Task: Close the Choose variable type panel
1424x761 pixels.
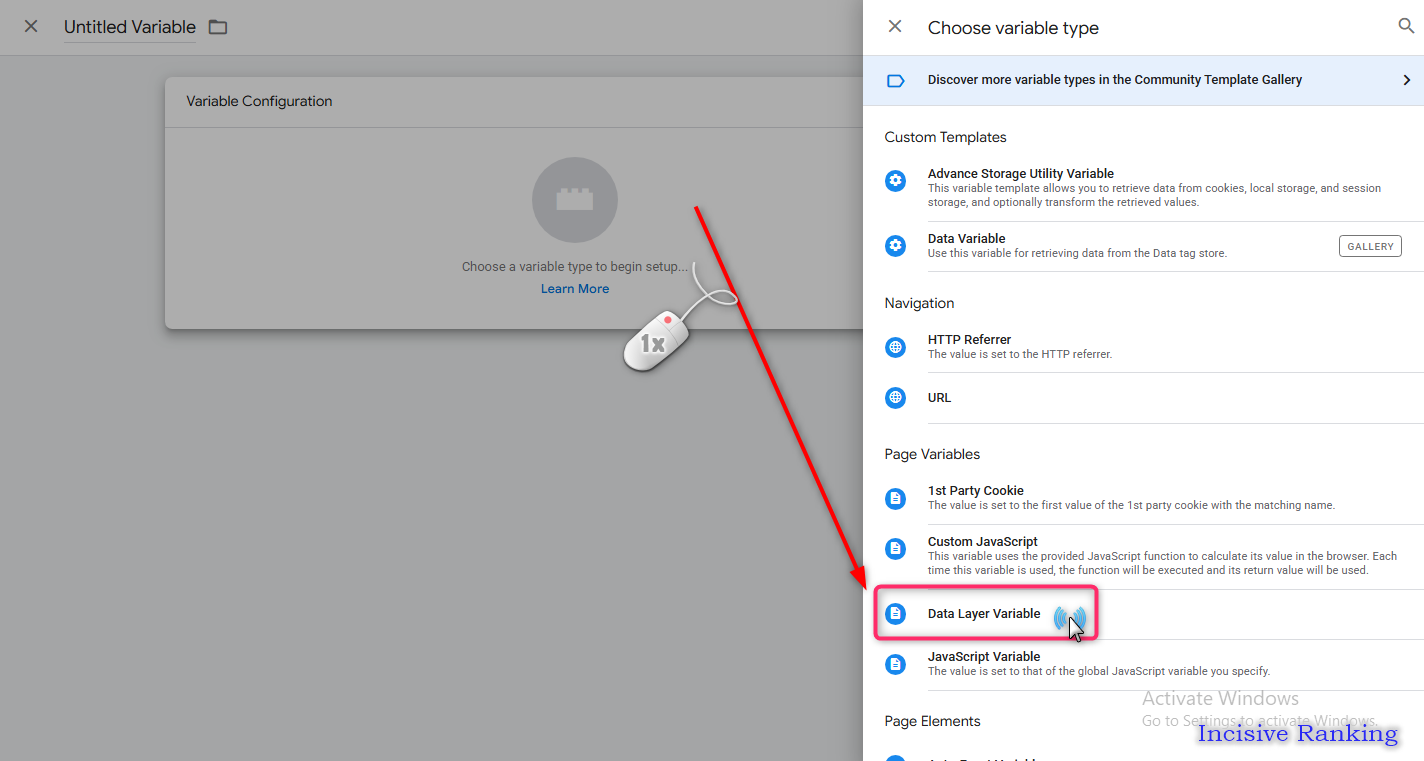Action: 895,27
